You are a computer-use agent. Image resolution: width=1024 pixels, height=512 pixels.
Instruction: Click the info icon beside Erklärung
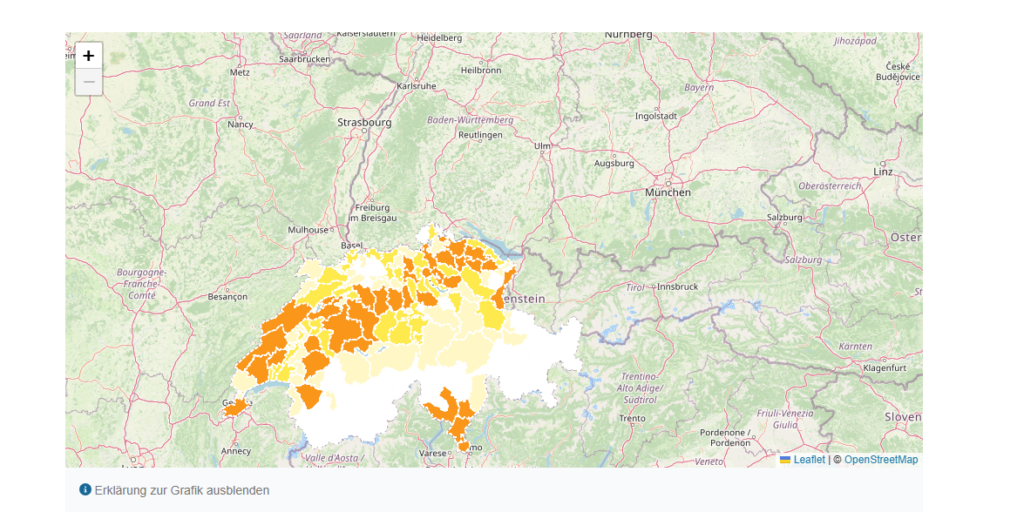(x=85, y=490)
